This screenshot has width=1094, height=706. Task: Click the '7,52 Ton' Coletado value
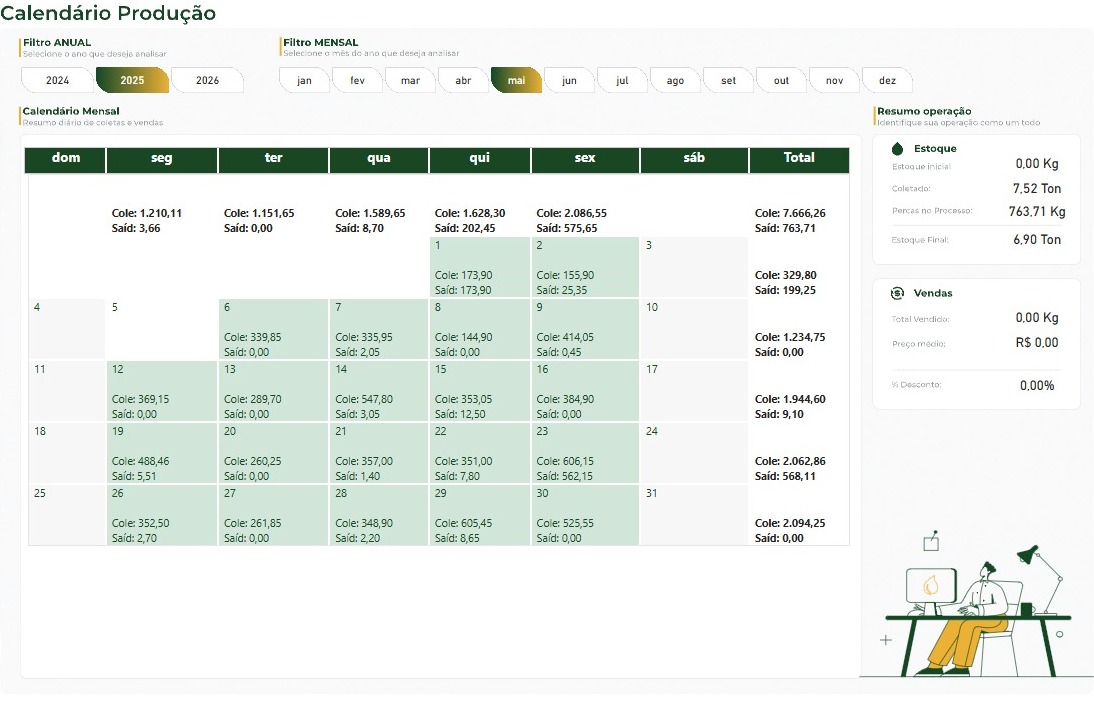[1037, 188]
